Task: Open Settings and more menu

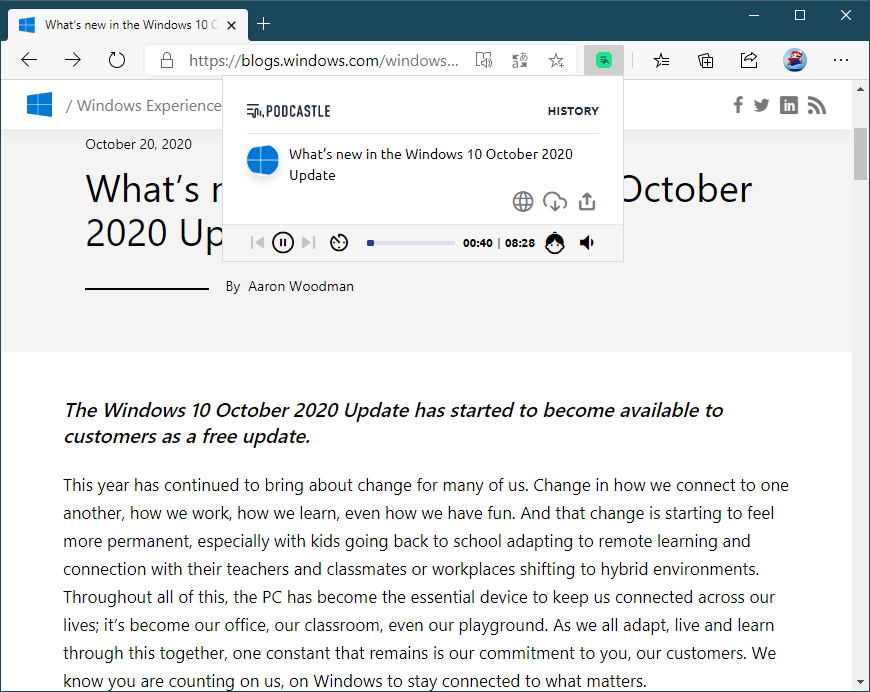Action: (841, 60)
